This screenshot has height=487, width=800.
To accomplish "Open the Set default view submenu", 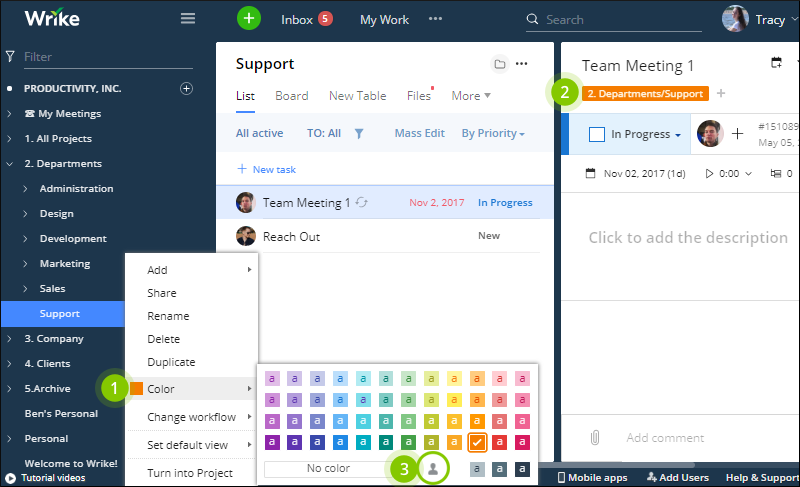I will point(192,445).
